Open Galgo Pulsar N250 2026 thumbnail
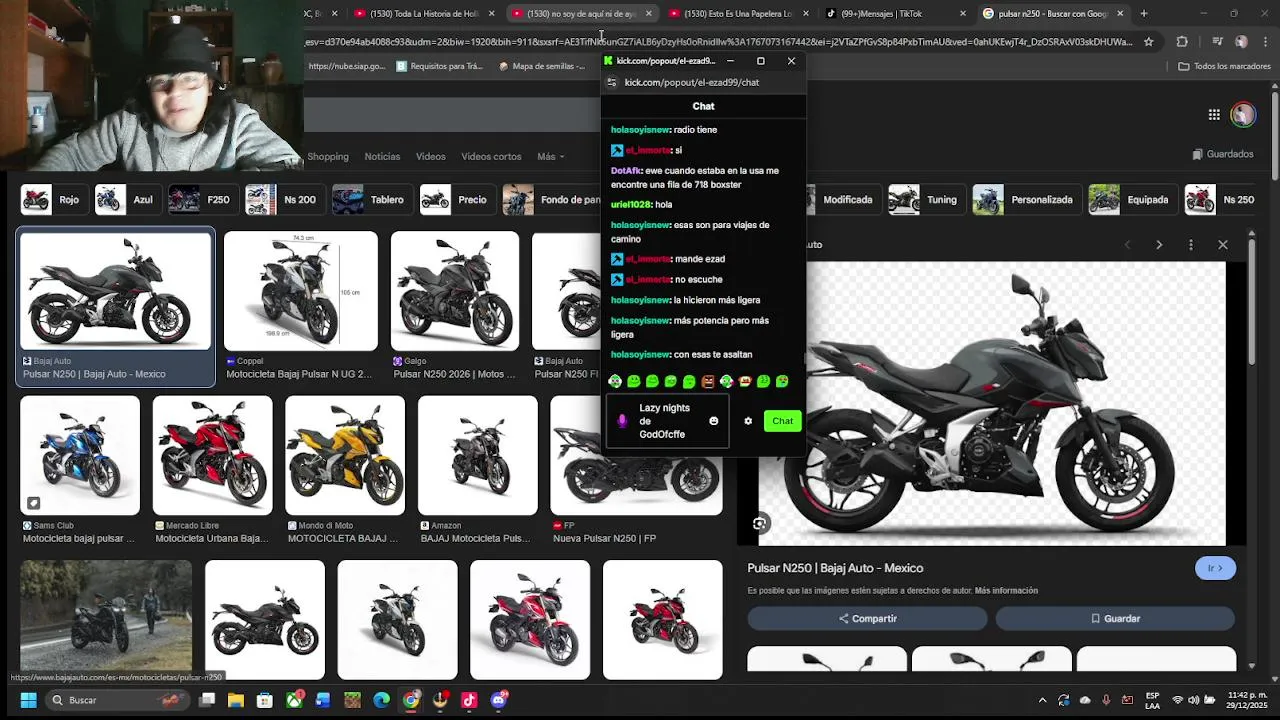1280x720 pixels. [x=455, y=292]
